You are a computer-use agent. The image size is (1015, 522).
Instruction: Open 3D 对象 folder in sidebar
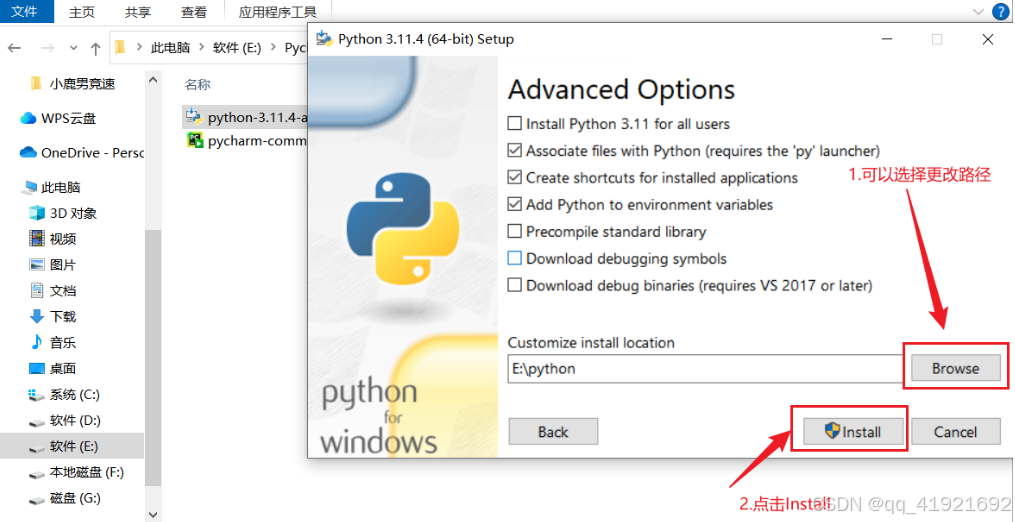(72, 213)
